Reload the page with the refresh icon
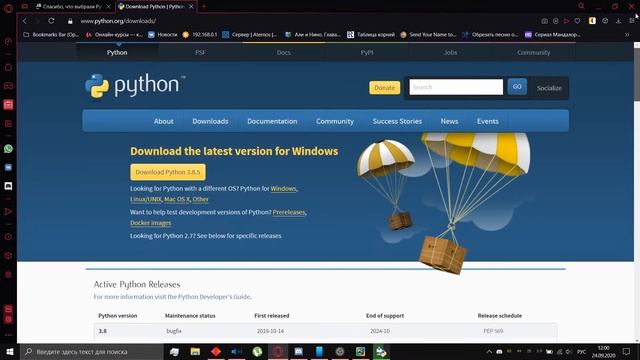 51,21
